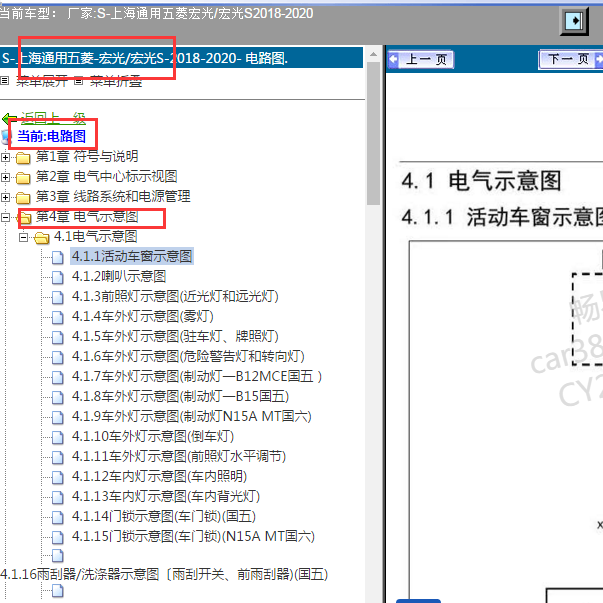Viewport: 603px width, 603px height.
Task: Expand 第2章 电气中心标示视图 plus box
Action: [x=5, y=177]
